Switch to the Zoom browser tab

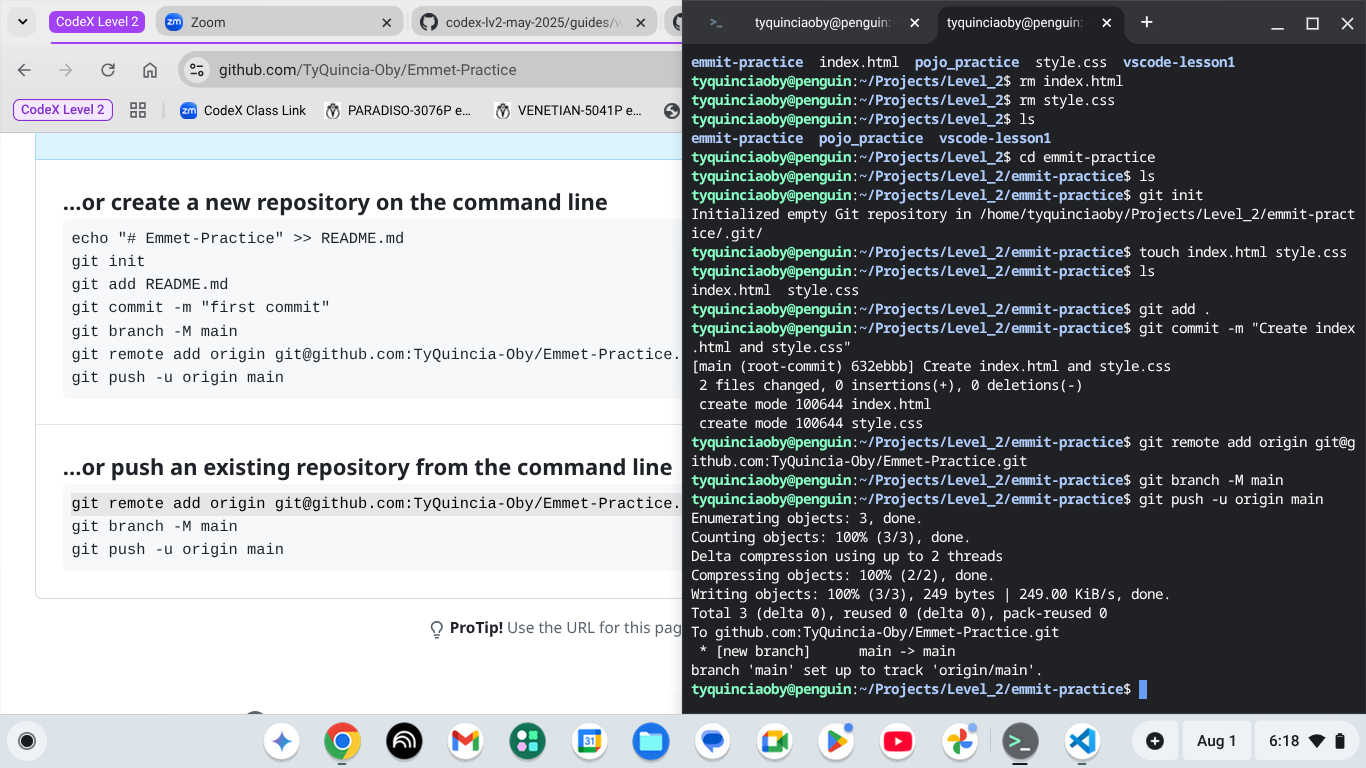(x=277, y=22)
